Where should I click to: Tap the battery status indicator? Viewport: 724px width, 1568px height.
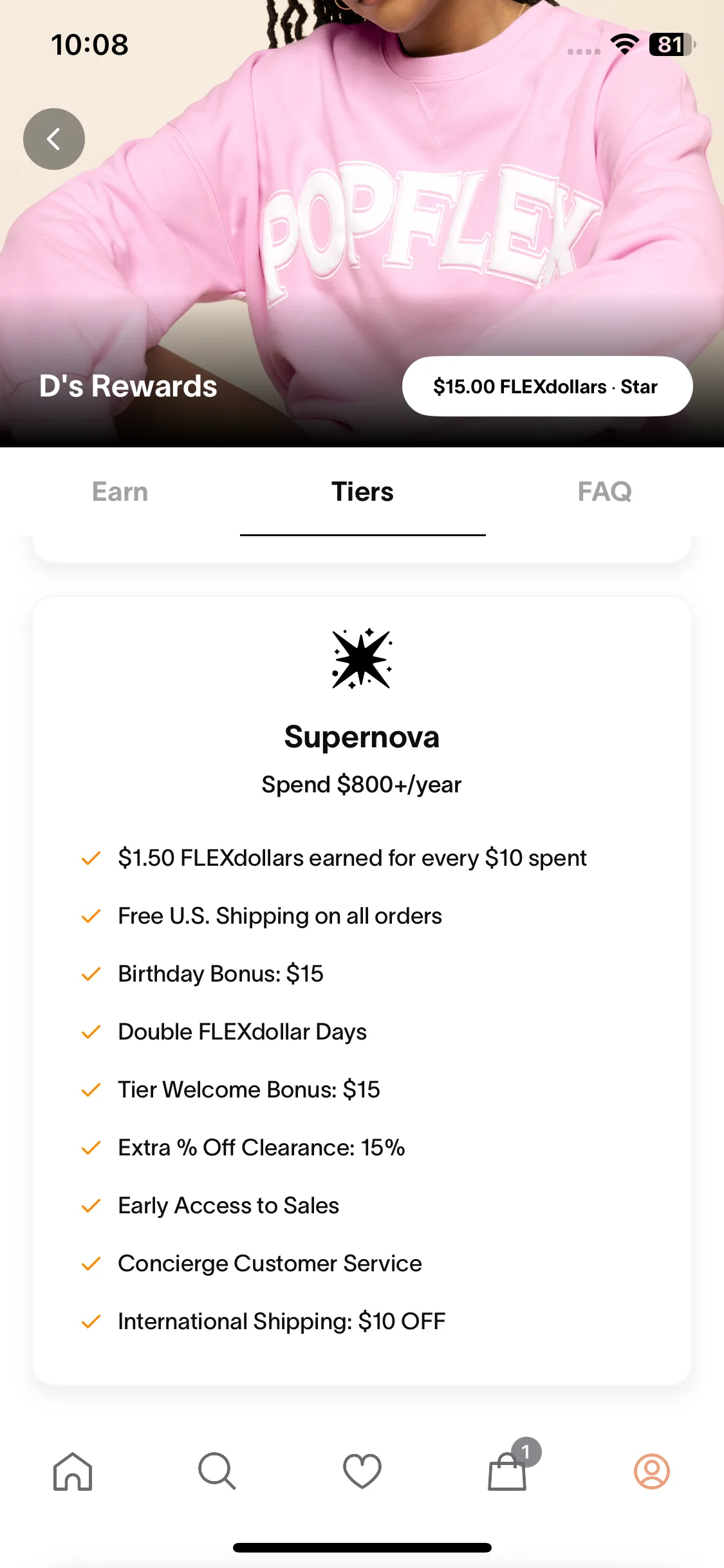point(673,44)
